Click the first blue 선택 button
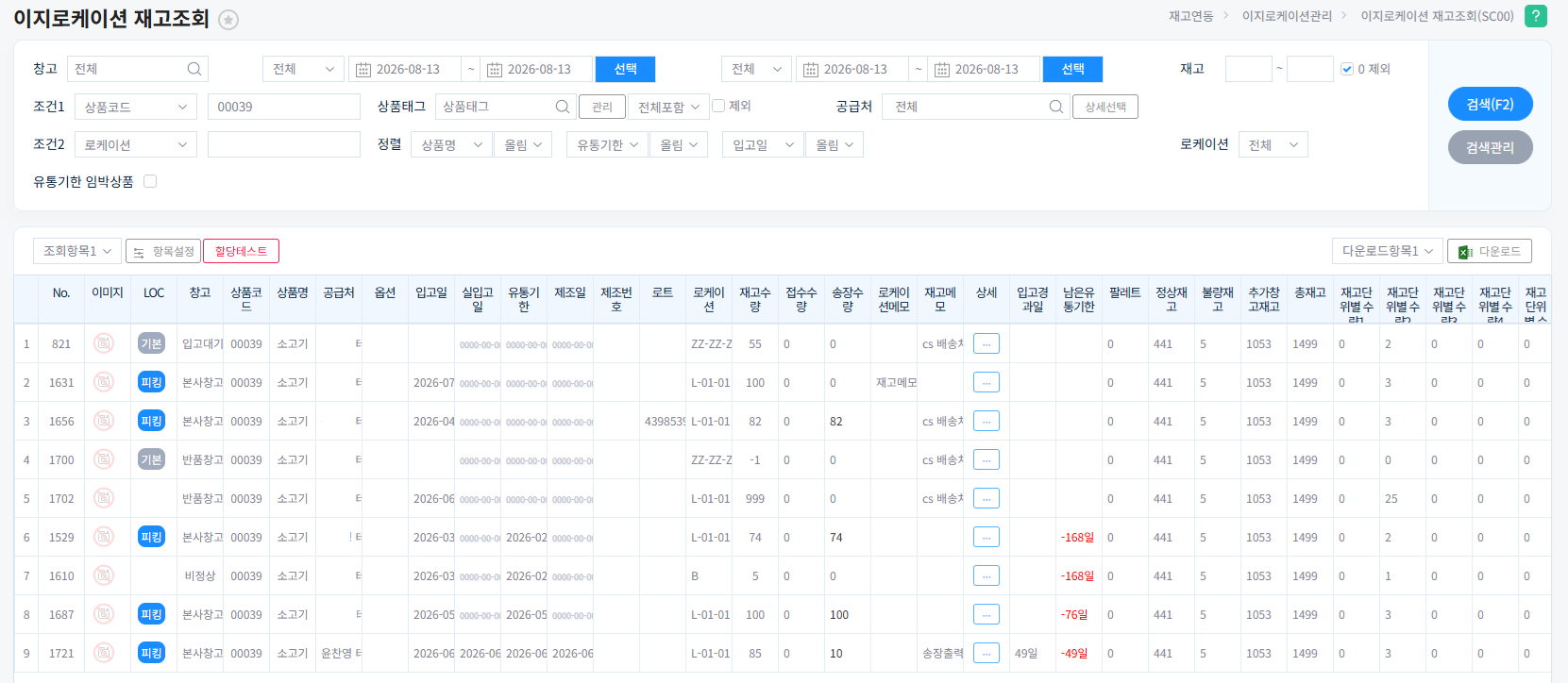This screenshot has width=1568, height=683. (x=625, y=69)
